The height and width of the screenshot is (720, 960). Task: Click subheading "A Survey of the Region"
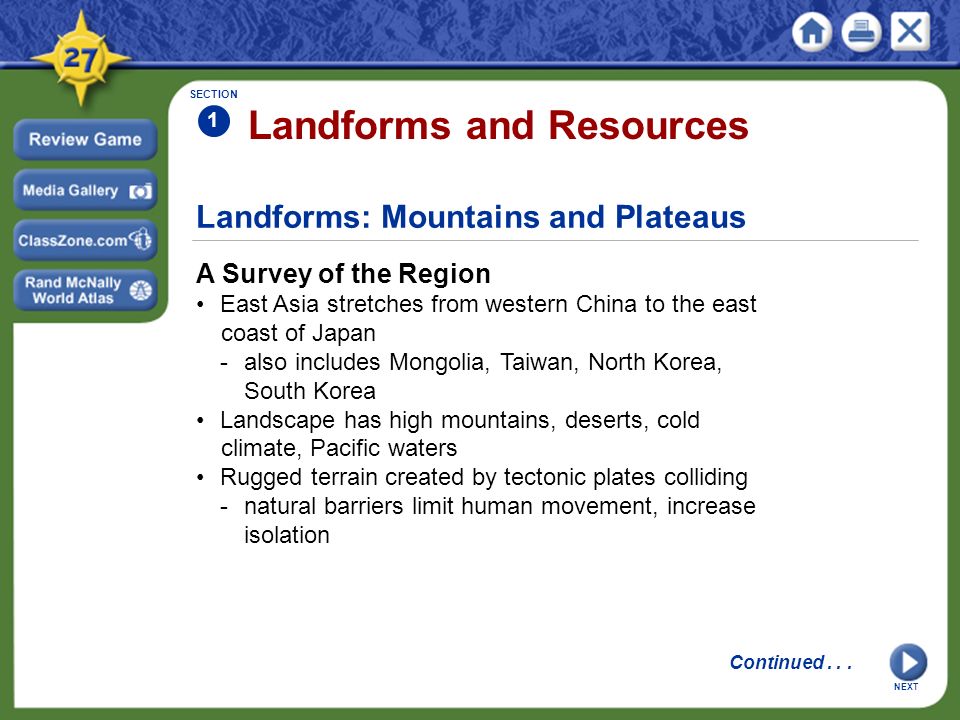pos(343,274)
